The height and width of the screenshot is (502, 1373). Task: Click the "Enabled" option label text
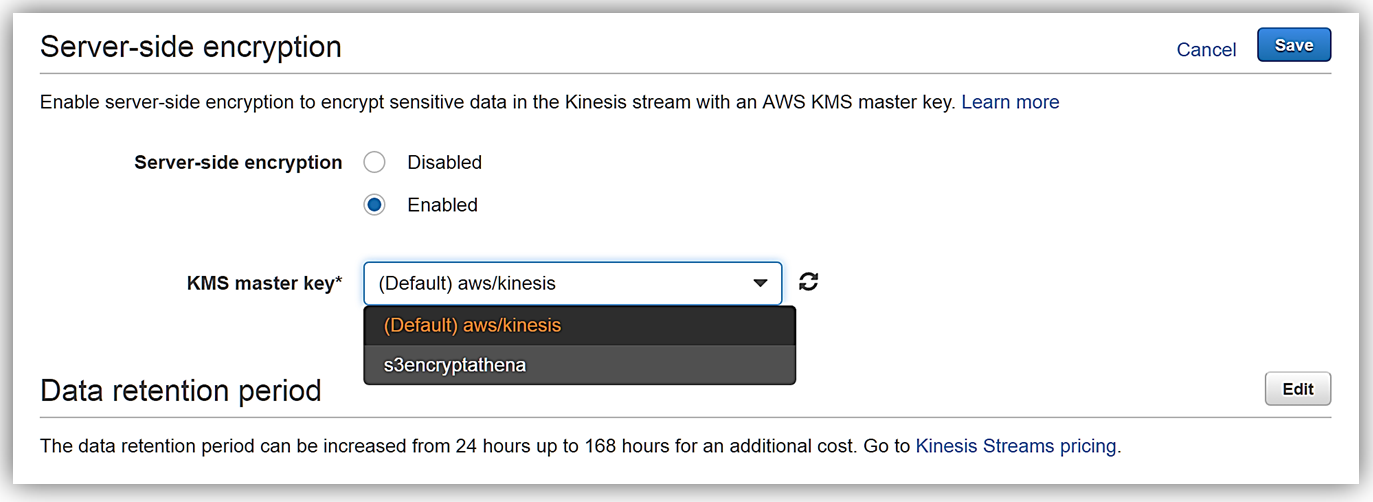point(442,205)
